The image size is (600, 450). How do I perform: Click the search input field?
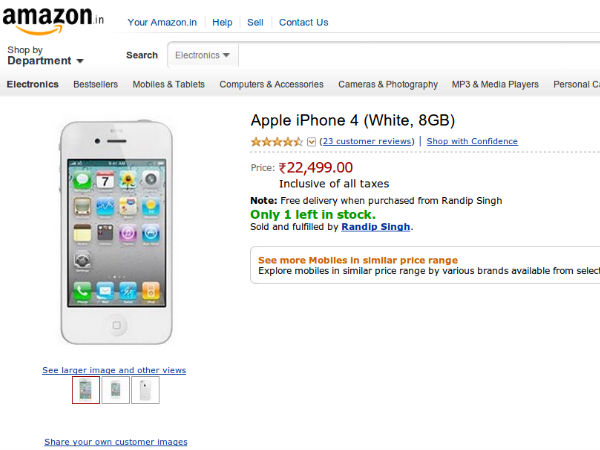coord(420,56)
